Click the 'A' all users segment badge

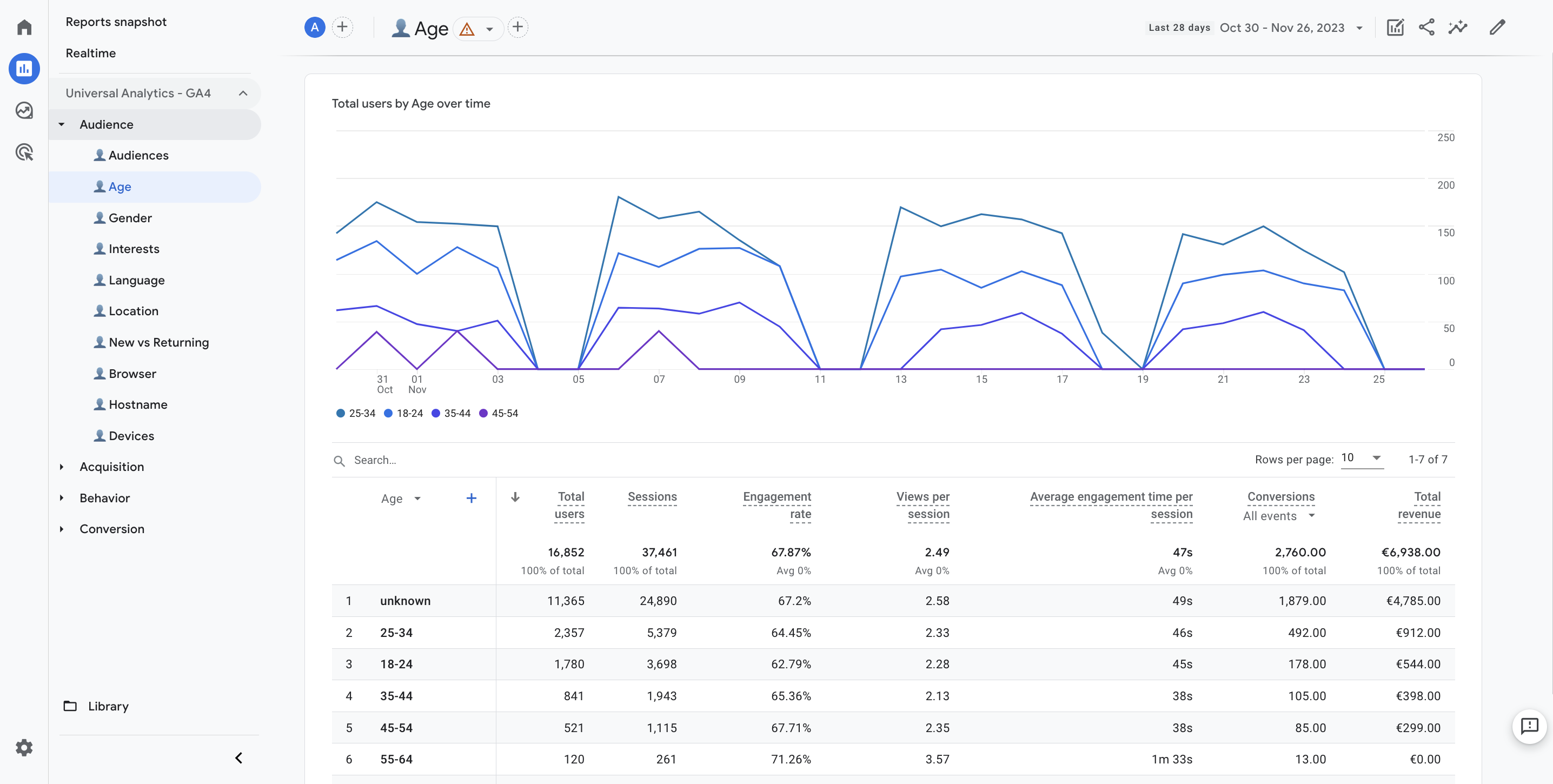(x=315, y=27)
